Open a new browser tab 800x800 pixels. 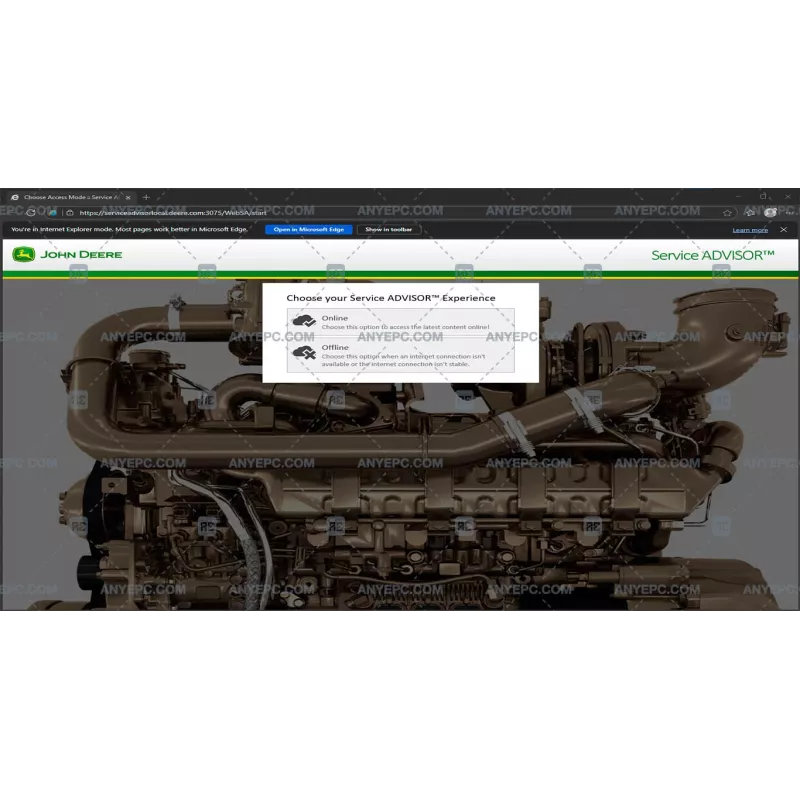(x=146, y=197)
